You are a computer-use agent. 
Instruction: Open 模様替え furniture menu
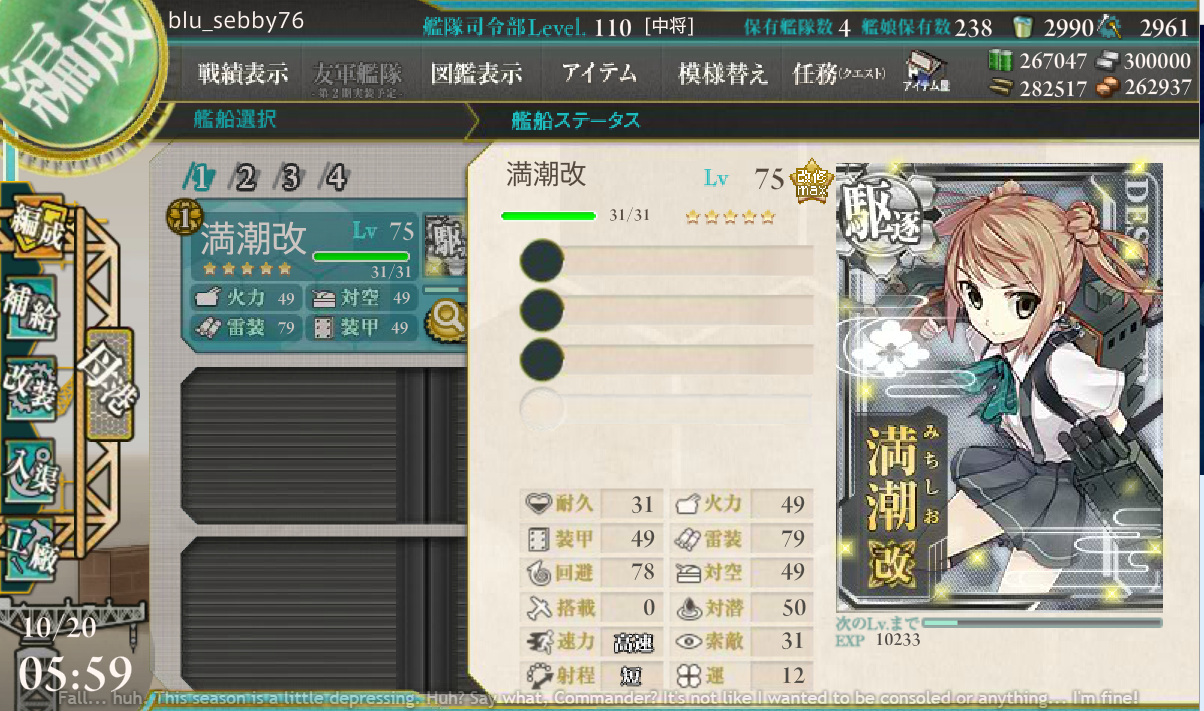(x=723, y=74)
